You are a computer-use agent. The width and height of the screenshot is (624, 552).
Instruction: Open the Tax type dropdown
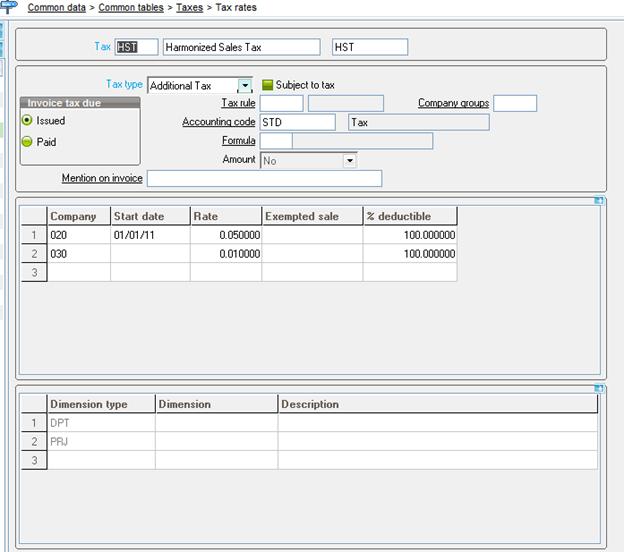245,86
